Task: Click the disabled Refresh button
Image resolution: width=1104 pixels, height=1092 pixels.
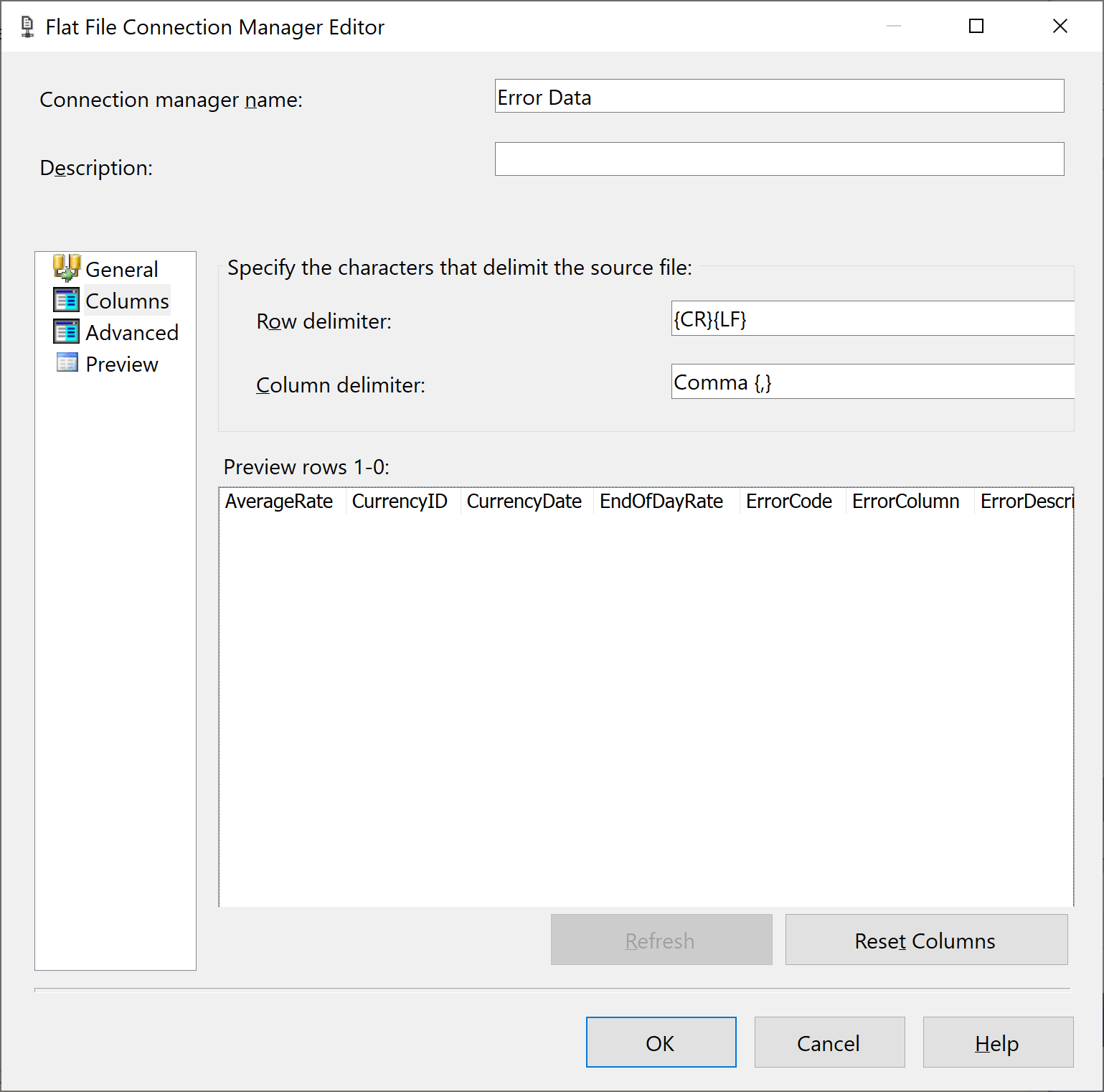Action: coord(660,940)
